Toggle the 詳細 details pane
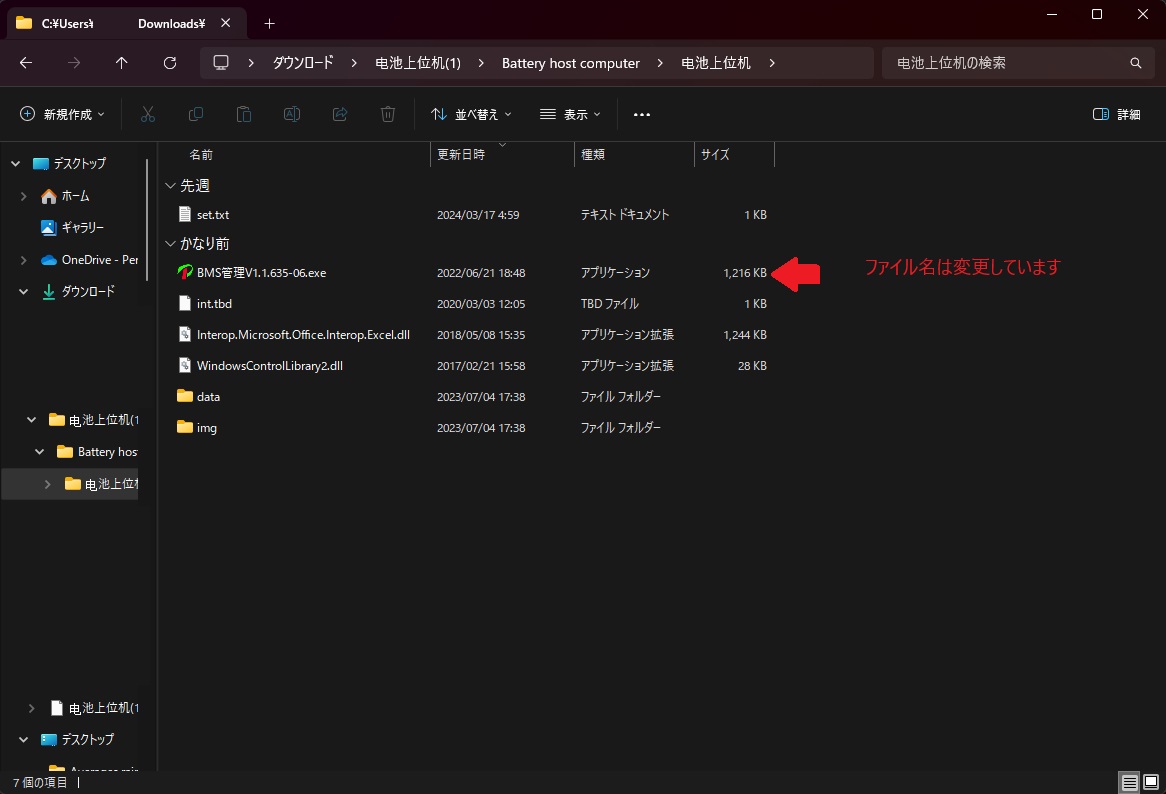The width and height of the screenshot is (1166, 794). click(x=1116, y=114)
